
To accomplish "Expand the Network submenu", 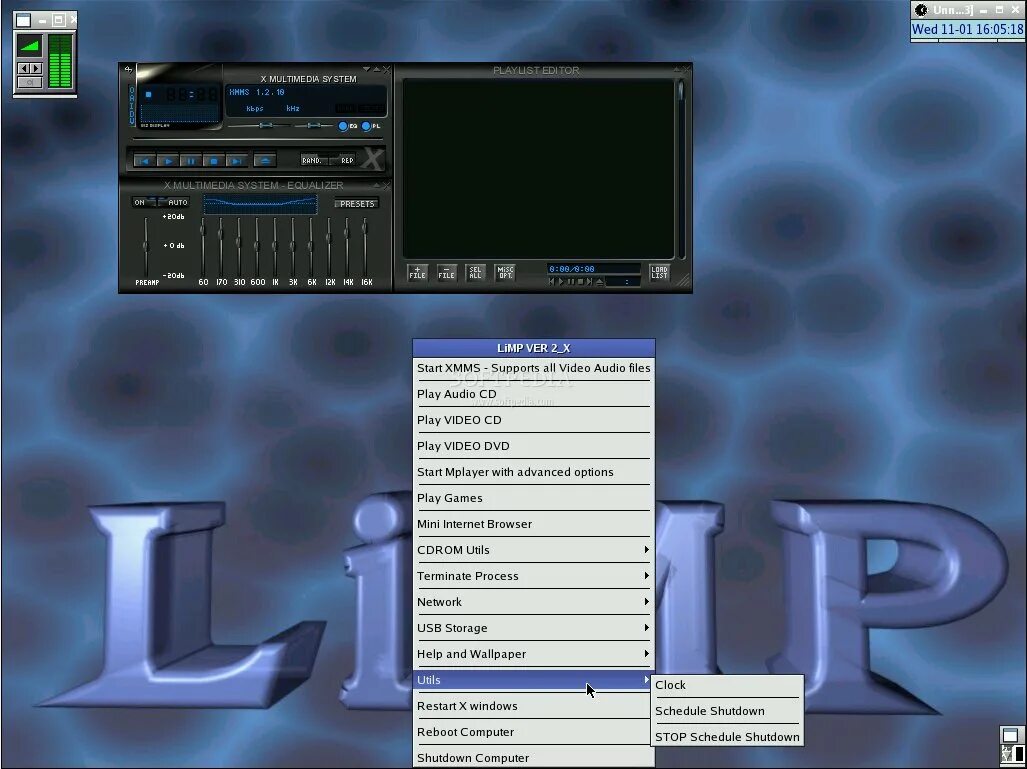I will 534,602.
